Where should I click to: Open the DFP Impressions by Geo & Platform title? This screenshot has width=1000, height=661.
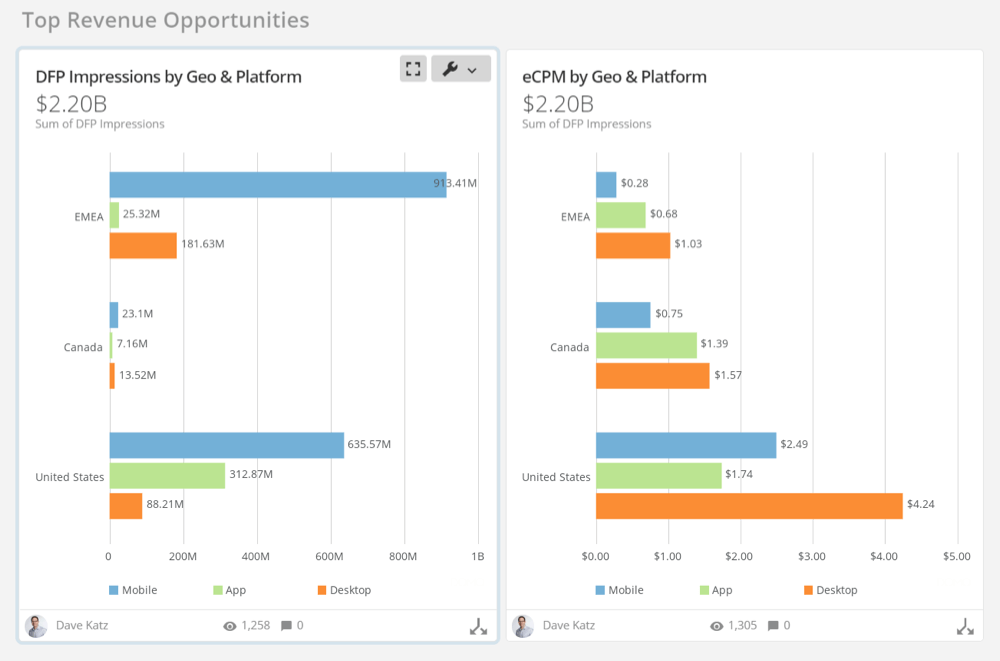click(168, 77)
